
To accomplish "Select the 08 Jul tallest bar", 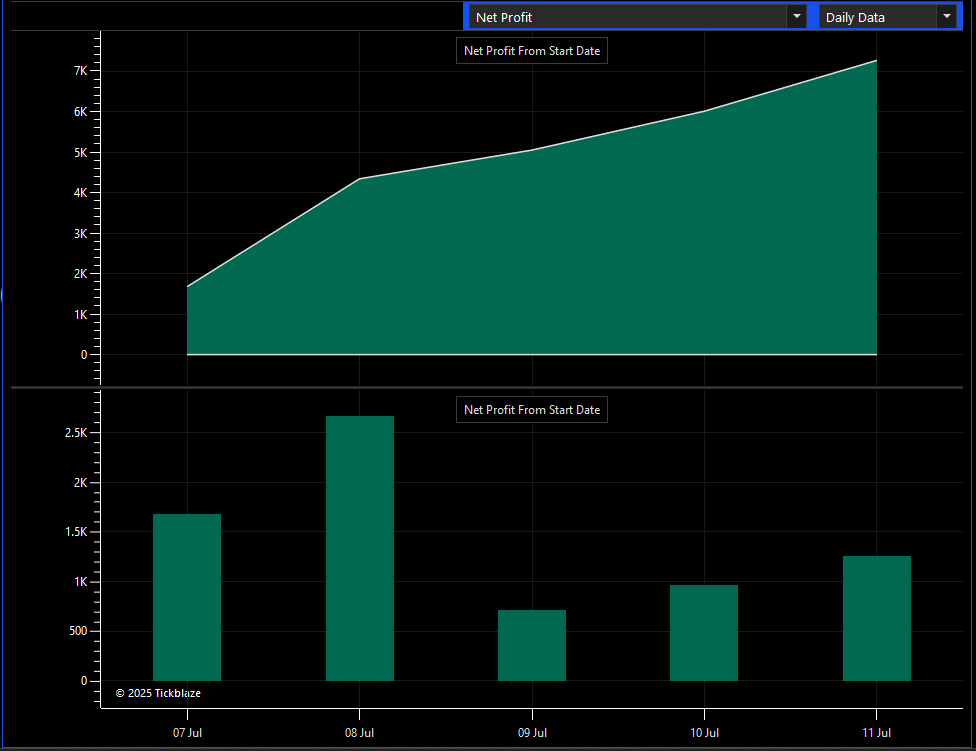I will point(360,548).
